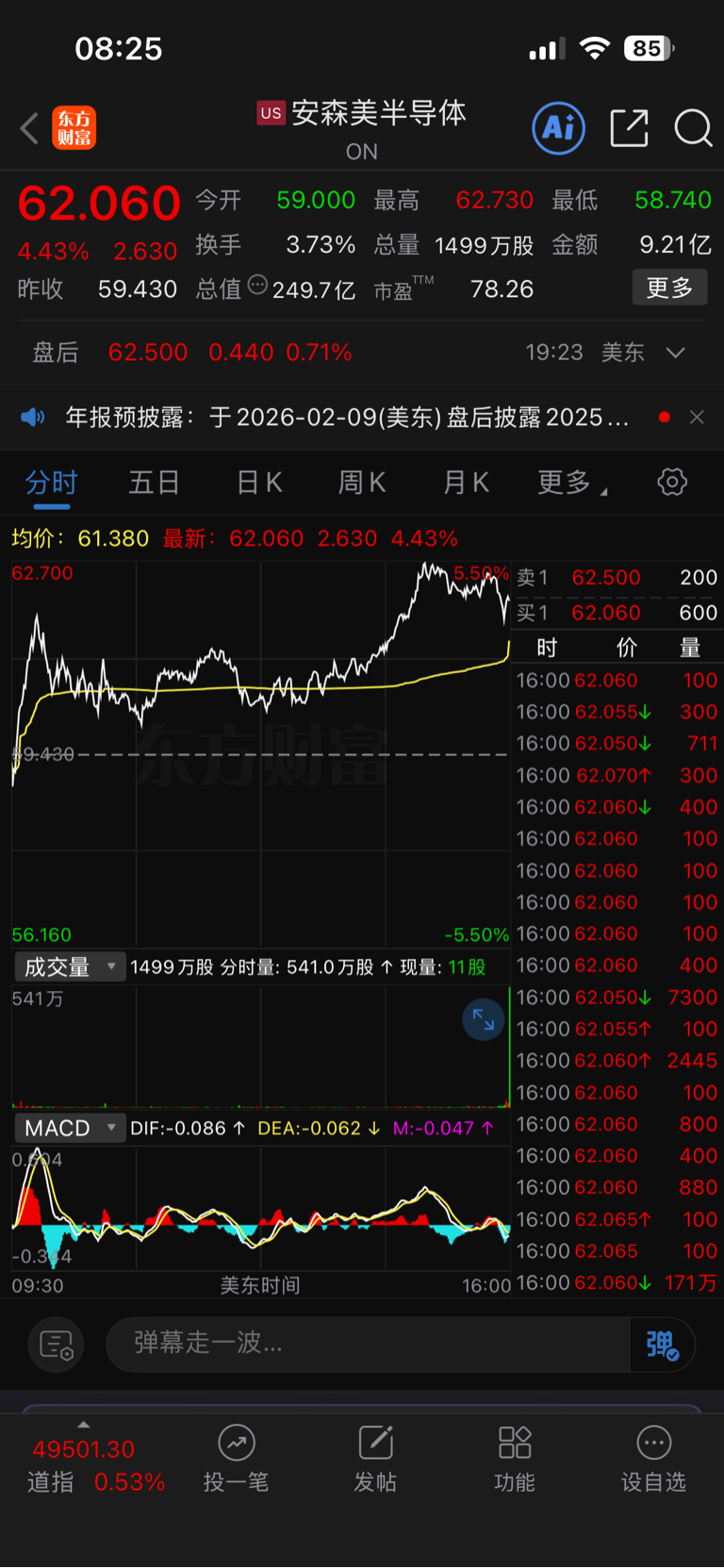The width and height of the screenshot is (724, 1568).
Task: Switch to the 月K tab
Action: coord(466,483)
